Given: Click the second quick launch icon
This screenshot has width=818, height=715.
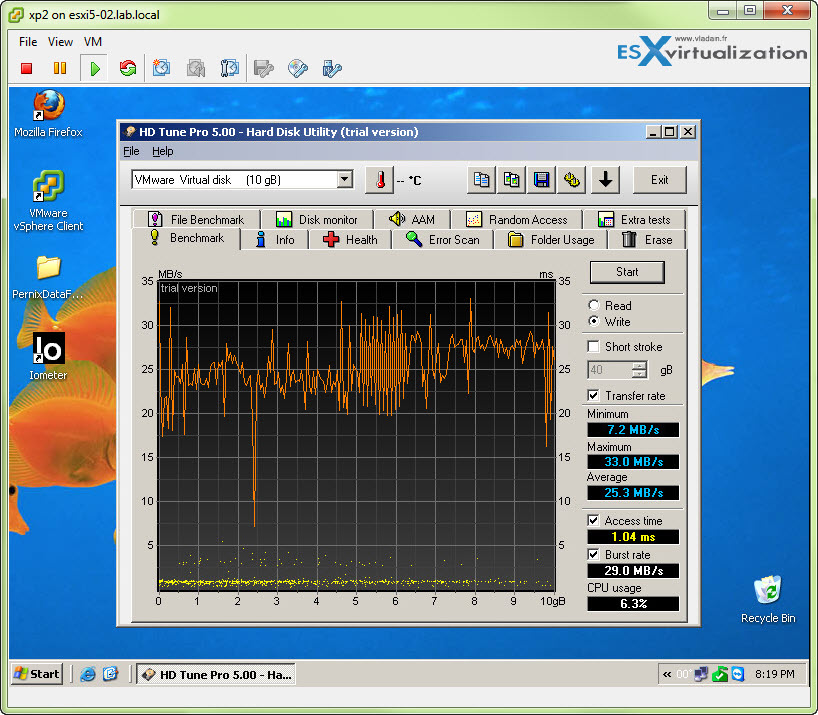Looking at the screenshot, I should pyautogui.click(x=110, y=674).
